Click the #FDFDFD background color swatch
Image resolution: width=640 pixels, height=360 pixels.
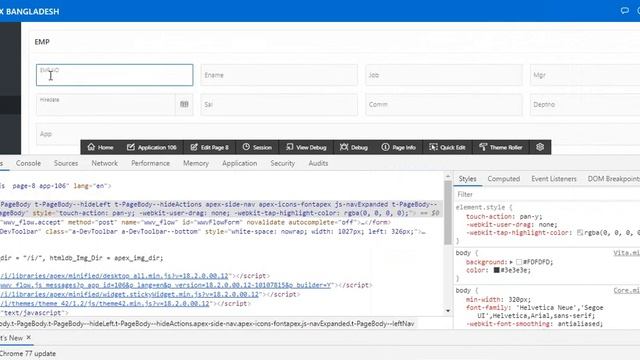tap(519, 262)
